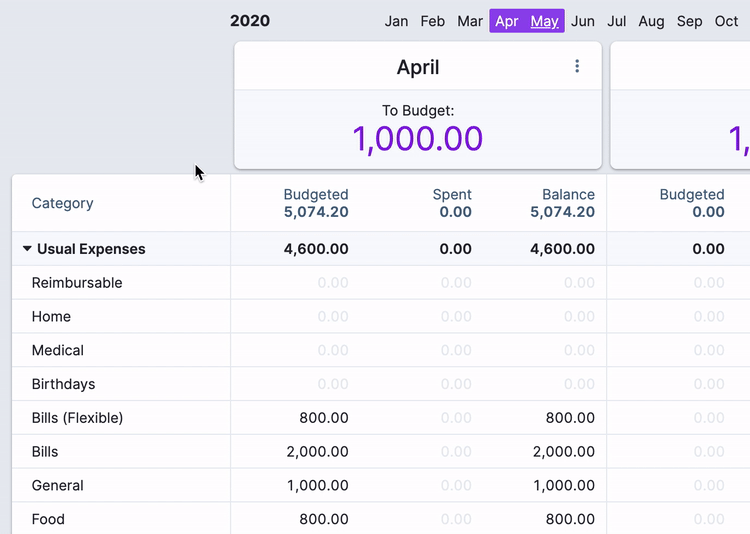Edit April budgeted 800.00 for Bills (Flexible)
Image resolution: width=750 pixels, height=534 pixels.
click(x=324, y=418)
